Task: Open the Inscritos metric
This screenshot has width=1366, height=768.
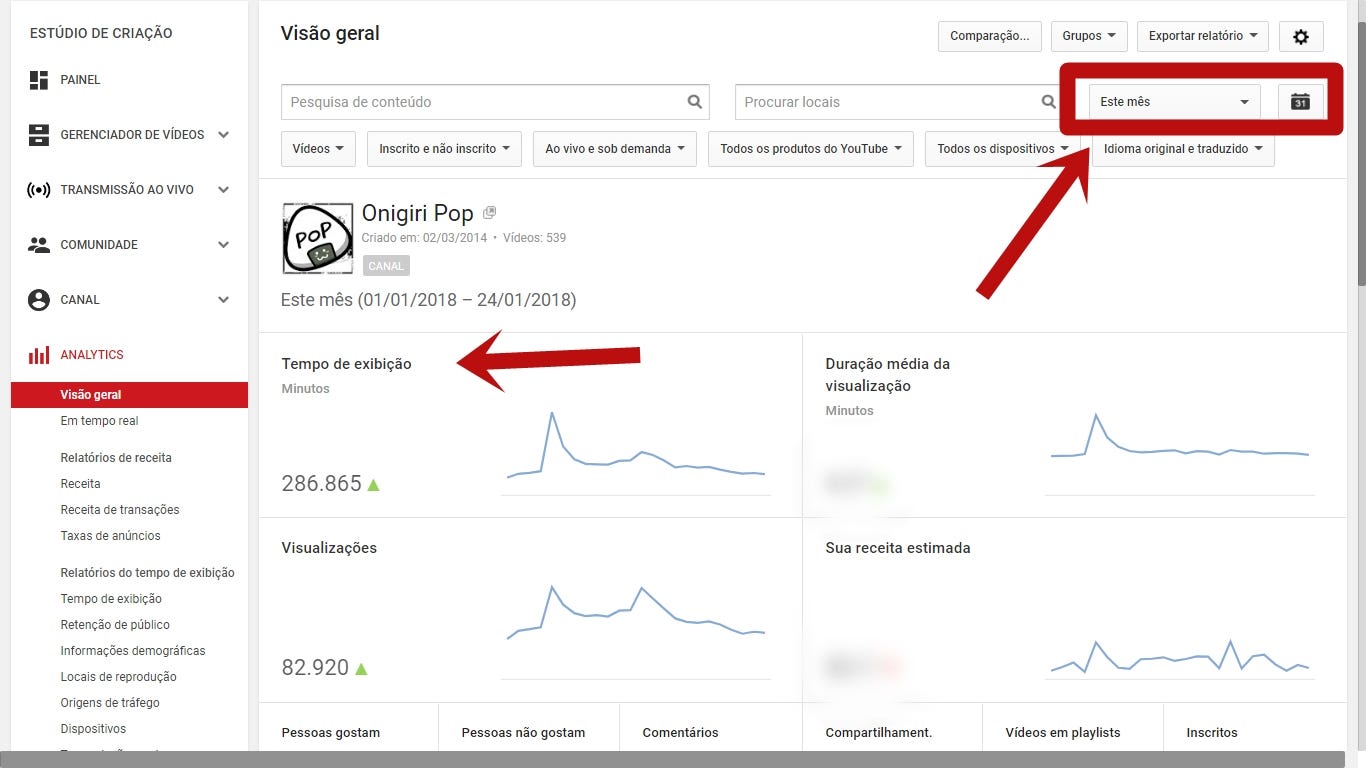Action: point(1212,733)
